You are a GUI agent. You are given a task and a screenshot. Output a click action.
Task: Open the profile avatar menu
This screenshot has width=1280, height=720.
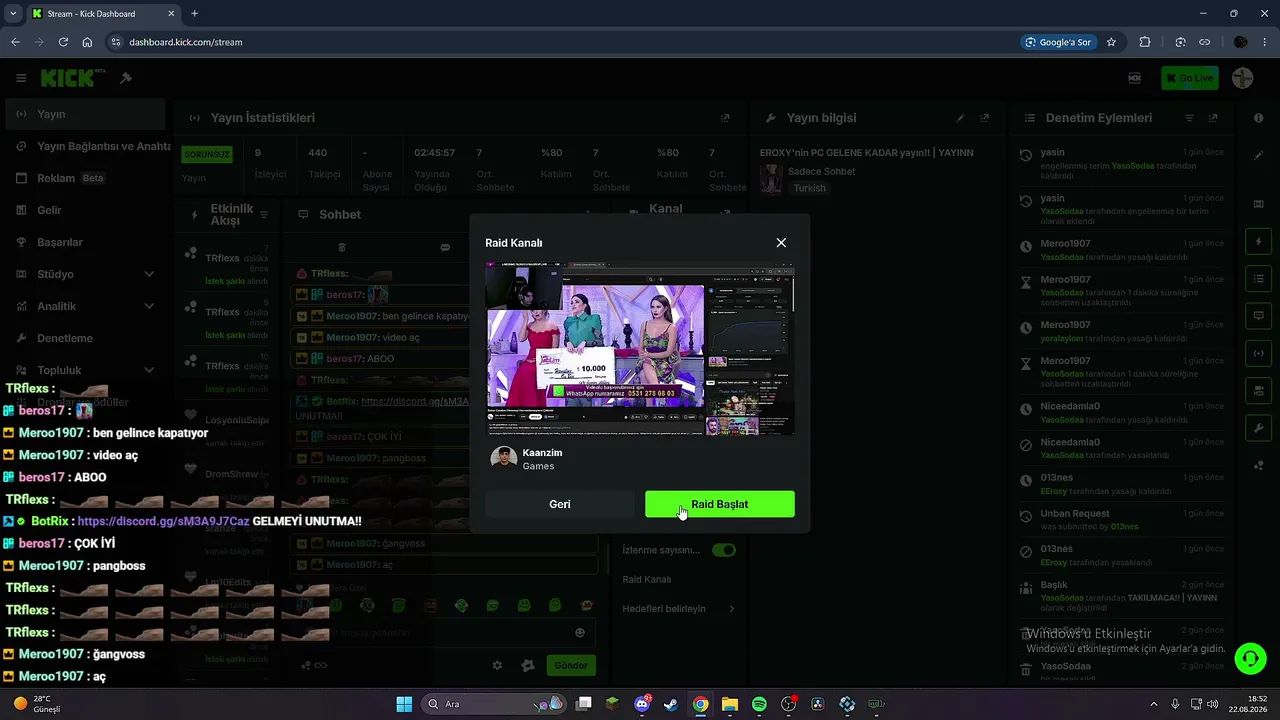1243,78
